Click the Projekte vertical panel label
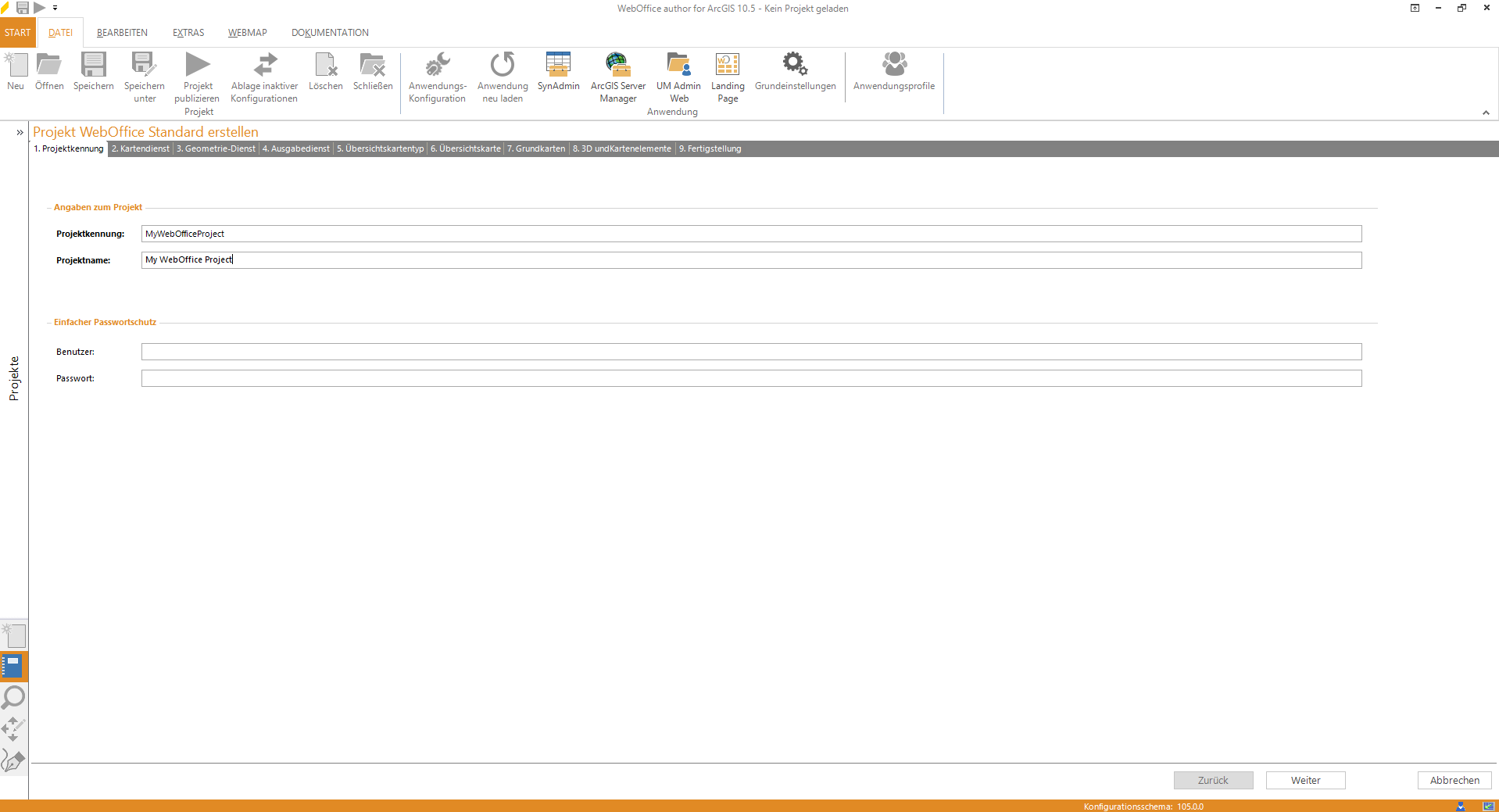Image resolution: width=1499 pixels, height=812 pixels. [13, 378]
